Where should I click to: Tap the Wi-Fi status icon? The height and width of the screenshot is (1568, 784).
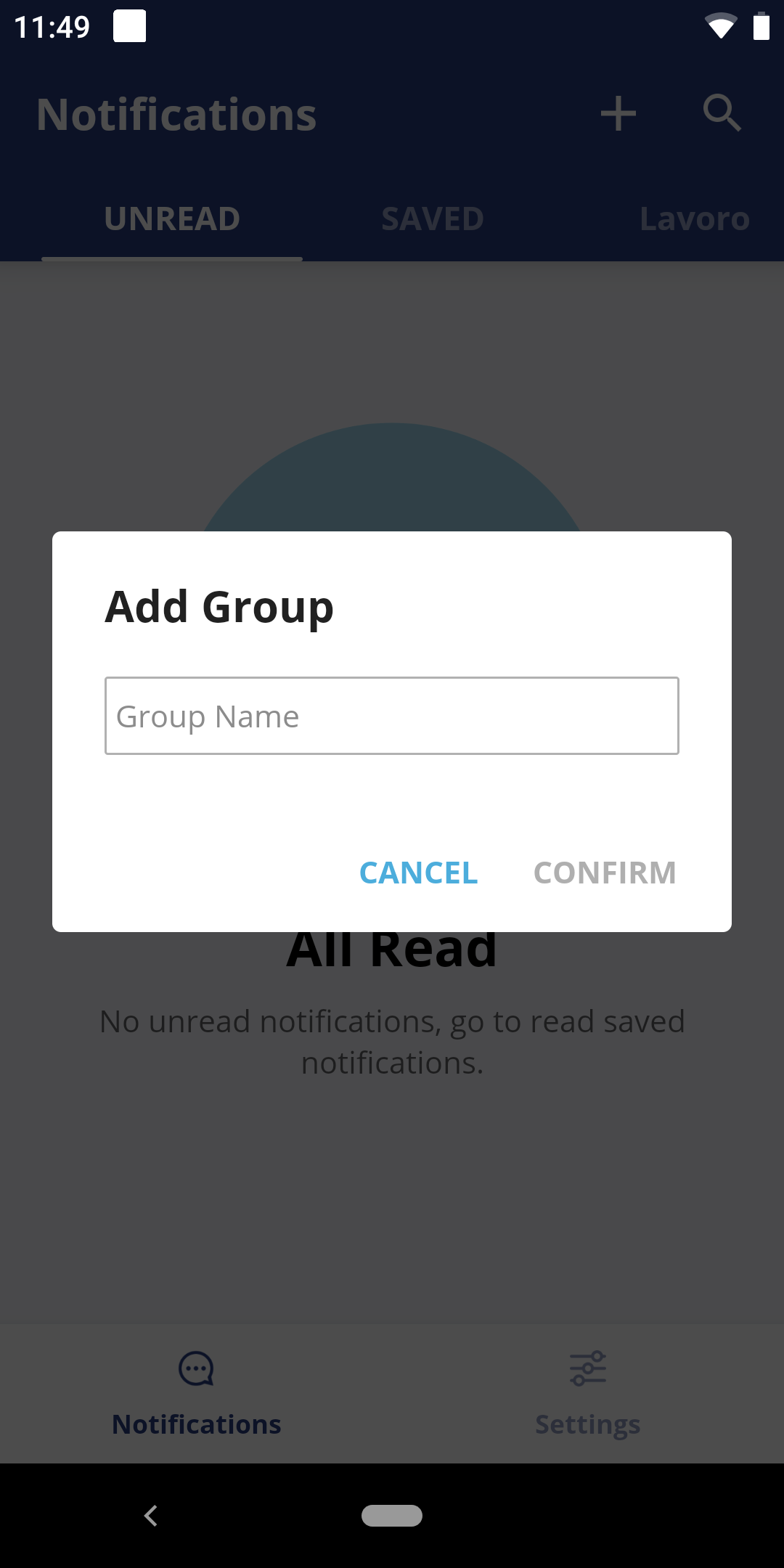721,26
